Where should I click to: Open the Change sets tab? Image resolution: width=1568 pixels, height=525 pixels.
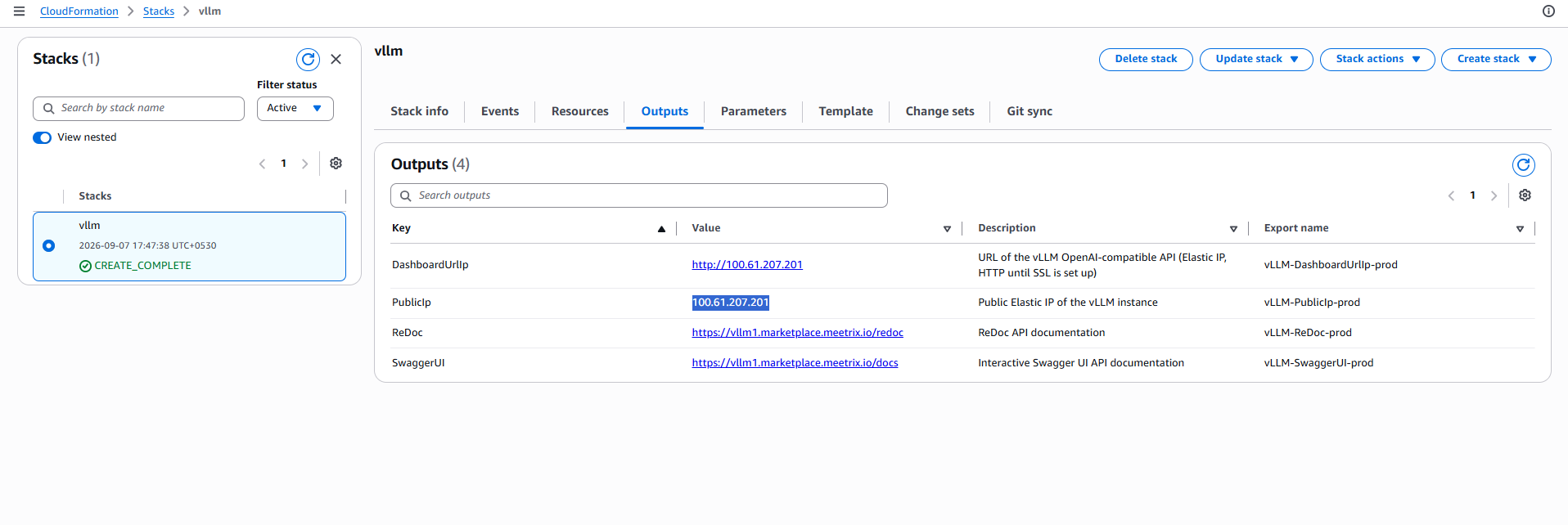[939, 111]
